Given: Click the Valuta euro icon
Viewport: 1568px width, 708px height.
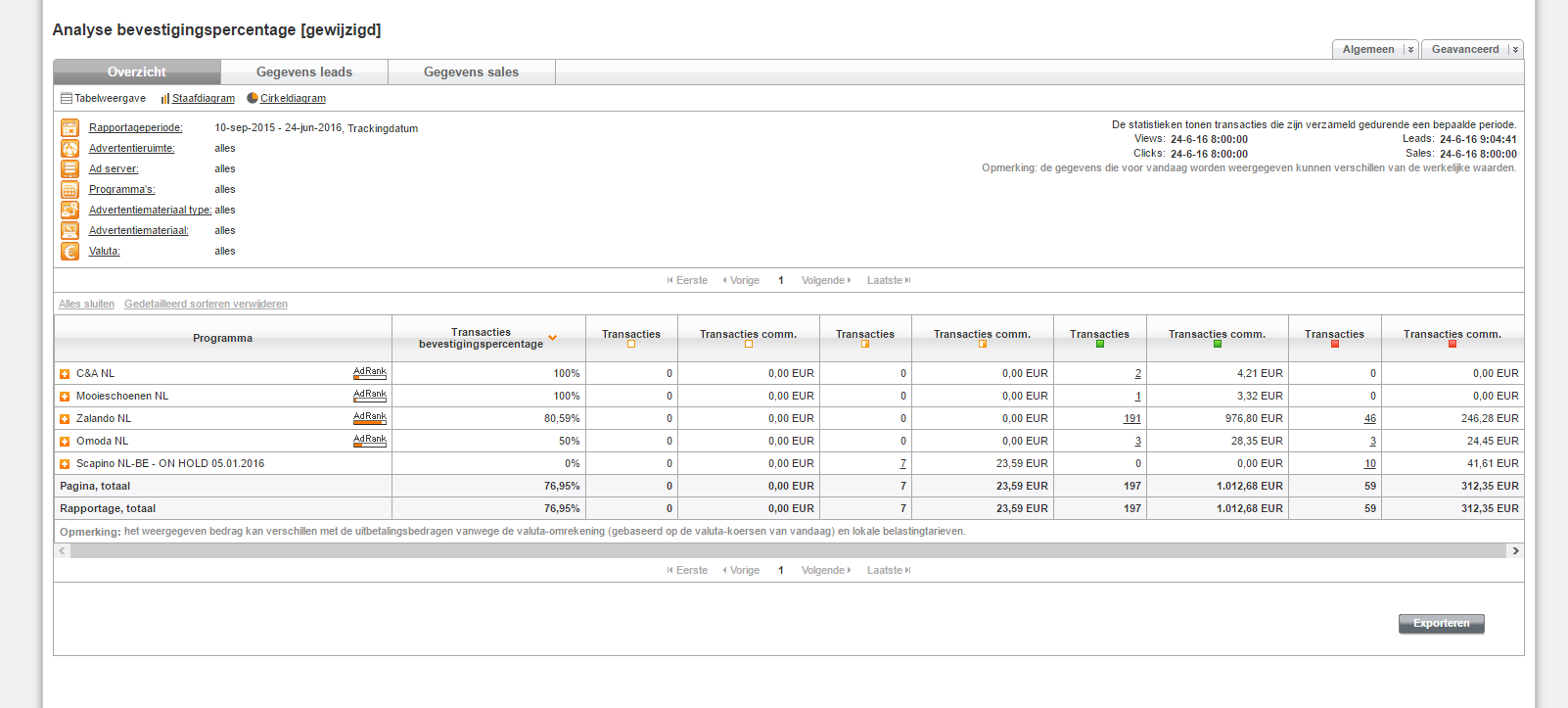Looking at the screenshot, I should (69, 252).
